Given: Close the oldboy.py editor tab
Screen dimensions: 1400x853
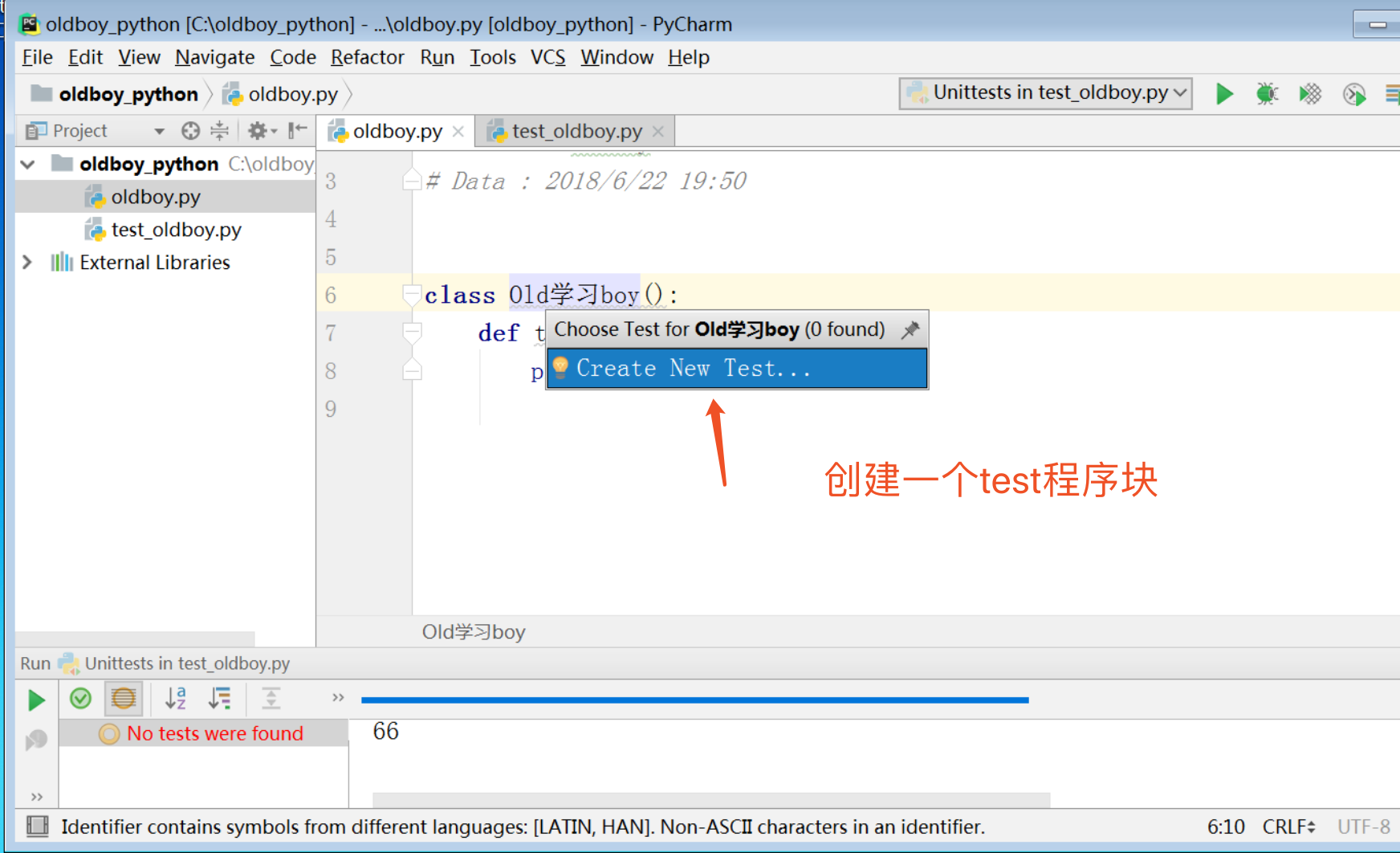Looking at the screenshot, I should pyautogui.click(x=458, y=131).
